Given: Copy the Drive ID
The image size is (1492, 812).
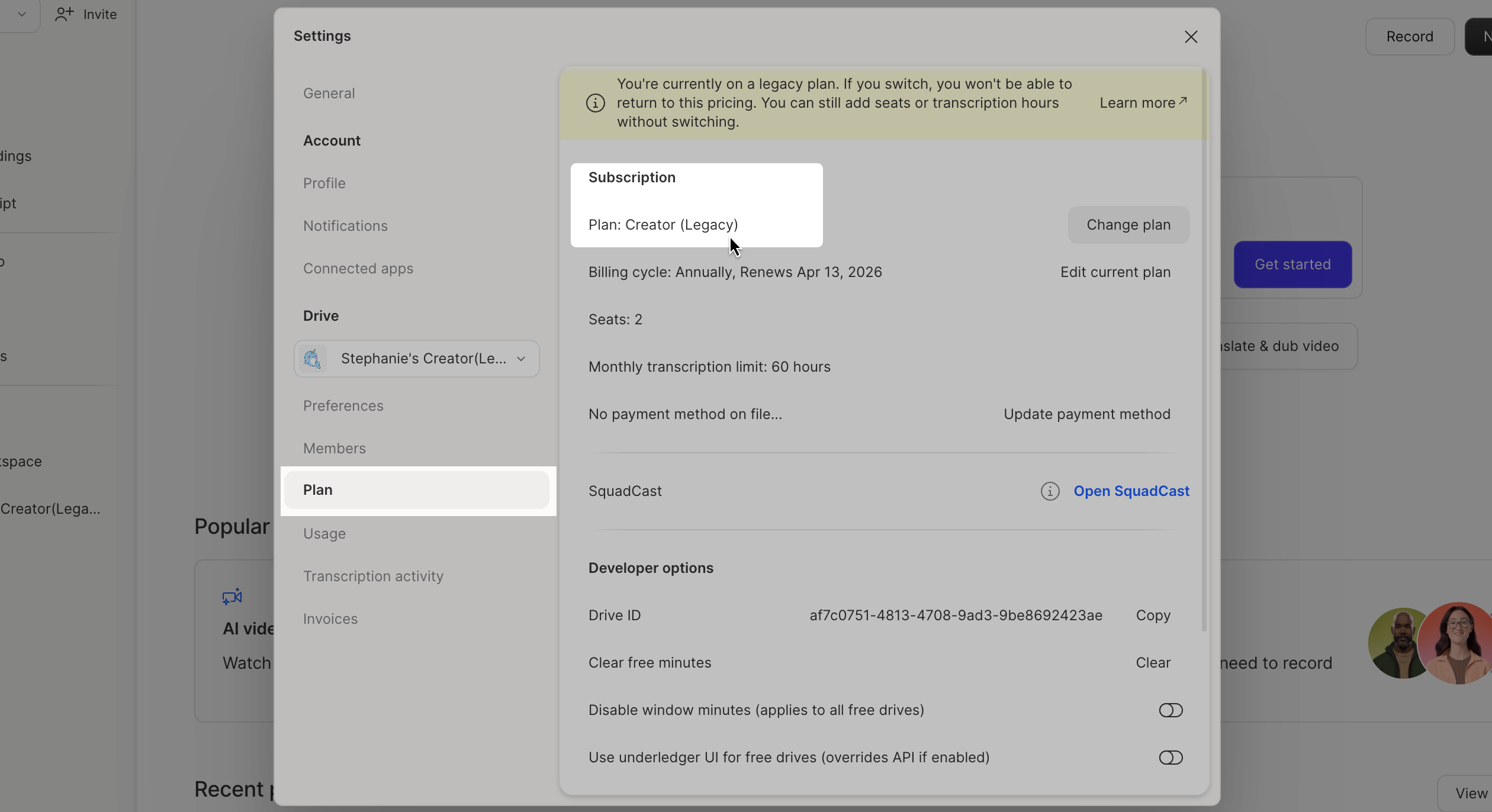Looking at the screenshot, I should (1152, 615).
